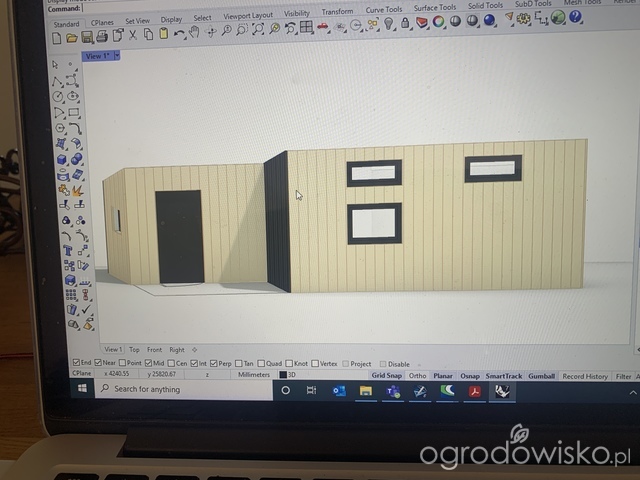Screen dimensions: 640x480
Task: Click the 3D layer color swatch
Action: pyautogui.click(x=283, y=375)
